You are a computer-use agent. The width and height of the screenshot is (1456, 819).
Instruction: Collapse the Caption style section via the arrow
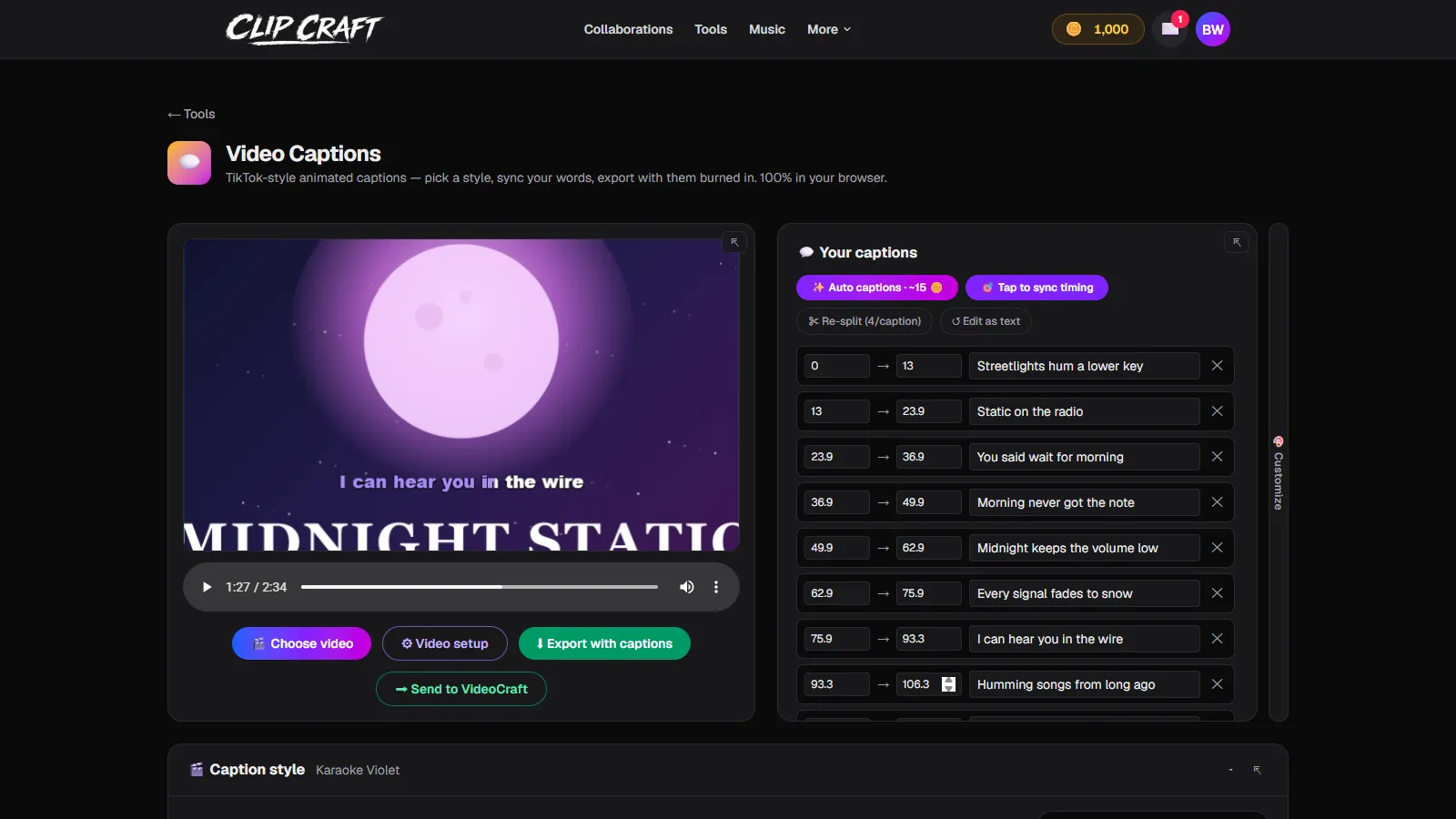(x=1230, y=770)
